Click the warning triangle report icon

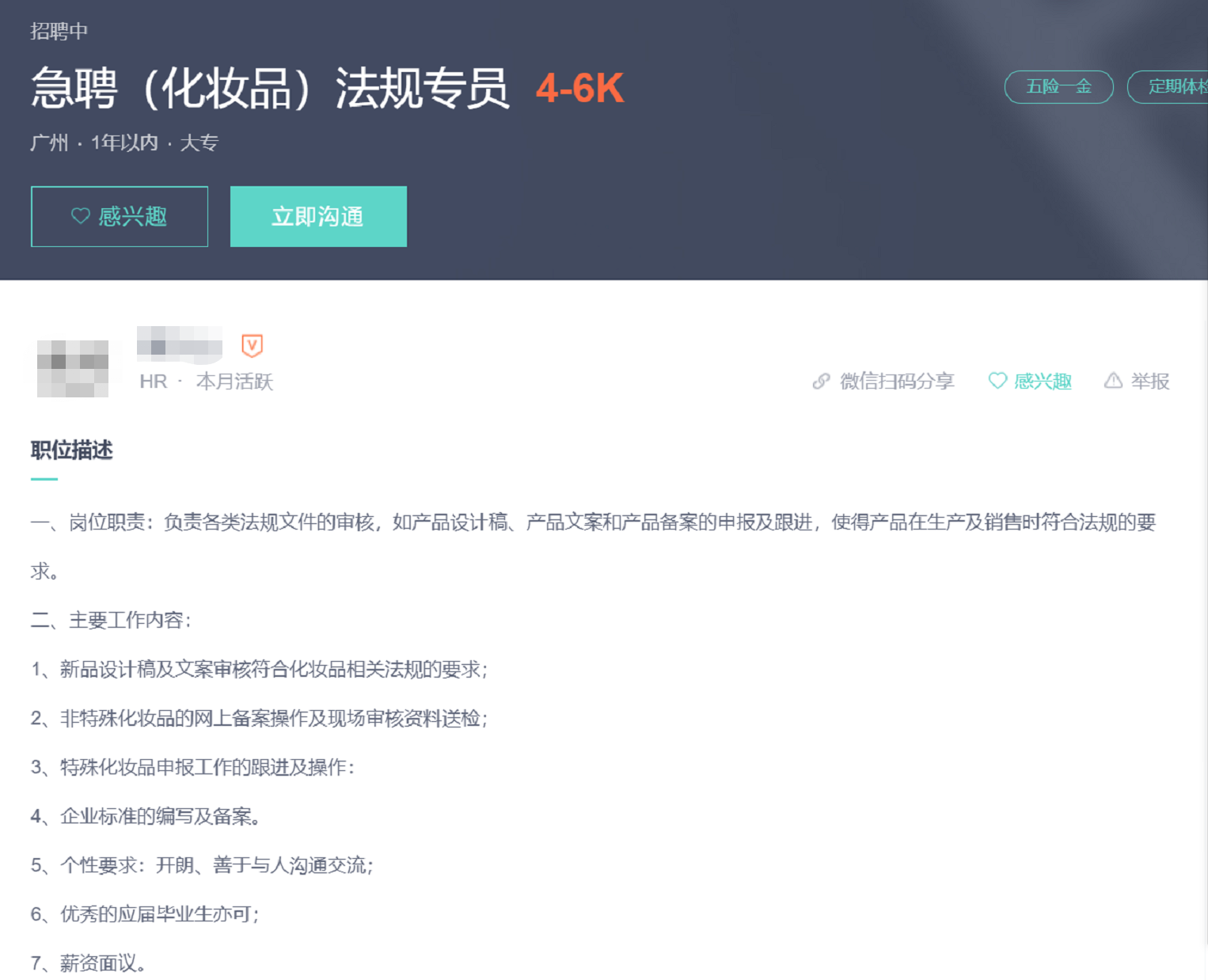point(1113,381)
